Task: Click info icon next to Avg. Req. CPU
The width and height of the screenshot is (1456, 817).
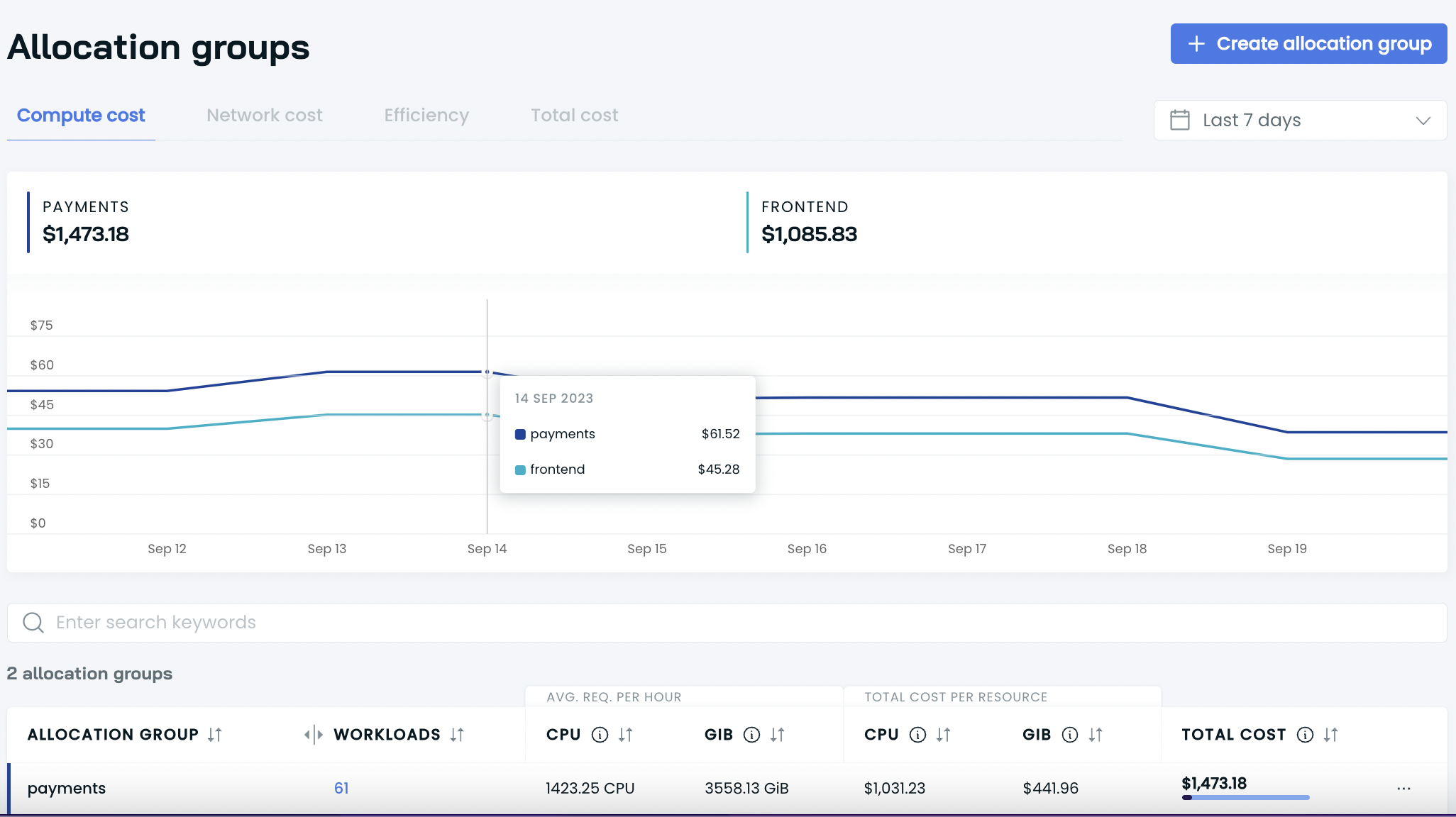Action: coord(600,735)
